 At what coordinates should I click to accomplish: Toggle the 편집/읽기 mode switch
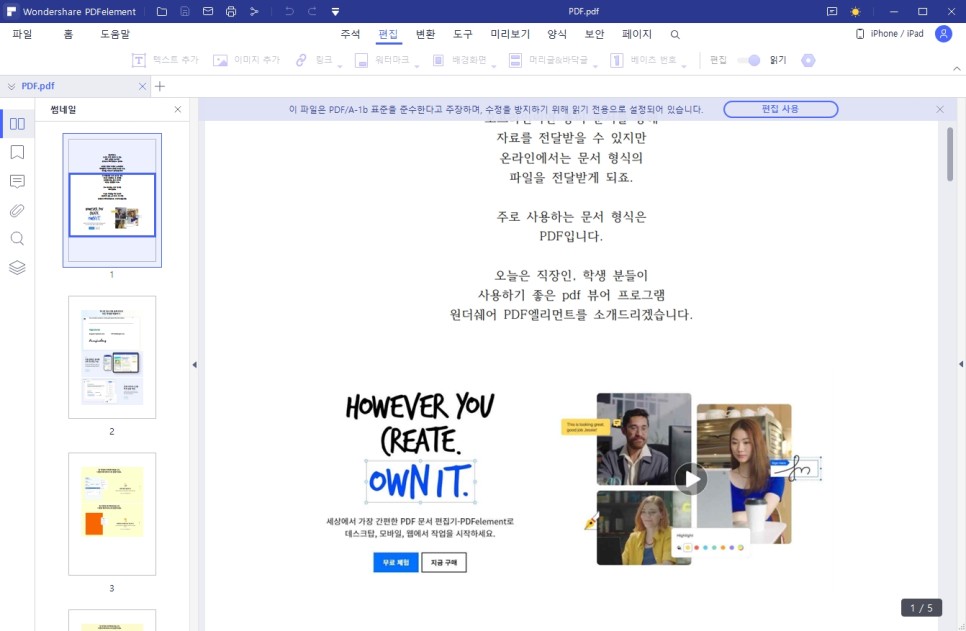(x=749, y=60)
